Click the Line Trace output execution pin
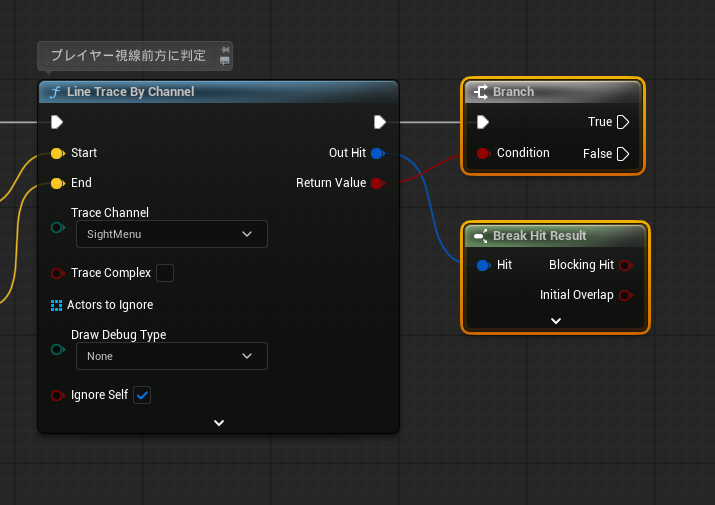 coord(380,122)
